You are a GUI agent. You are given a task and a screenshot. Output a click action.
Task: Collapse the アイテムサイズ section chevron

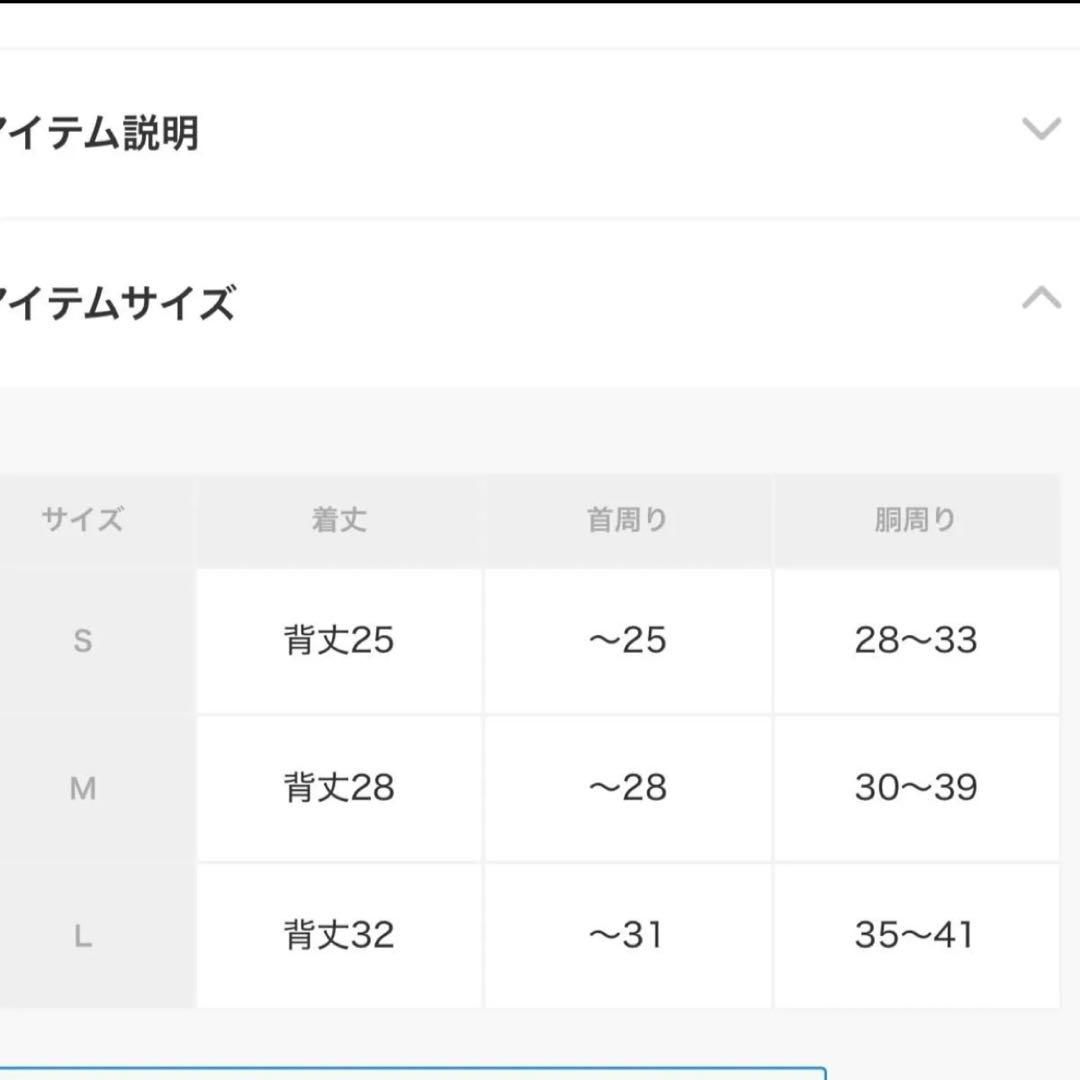1041,297
